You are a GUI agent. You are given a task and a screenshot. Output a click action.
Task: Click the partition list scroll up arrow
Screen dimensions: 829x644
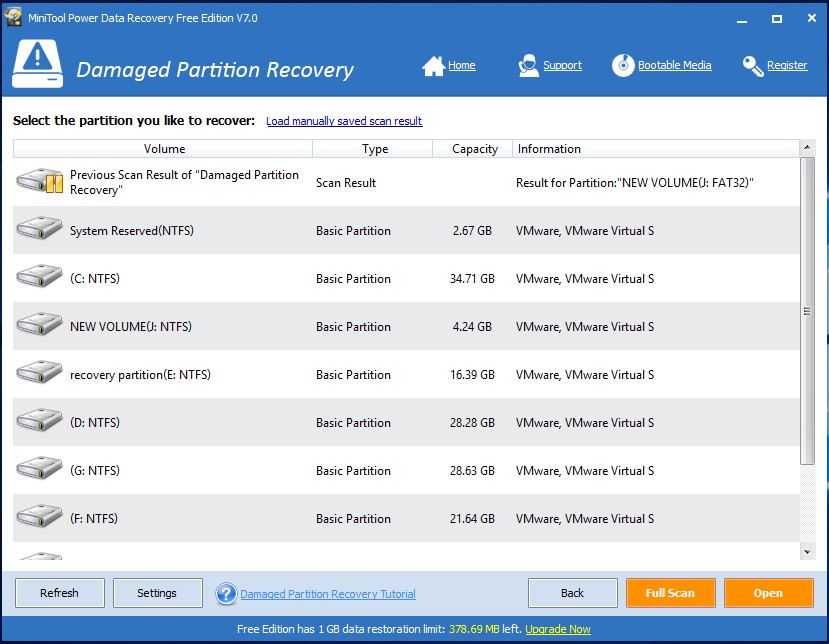pyautogui.click(x=807, y=146)
